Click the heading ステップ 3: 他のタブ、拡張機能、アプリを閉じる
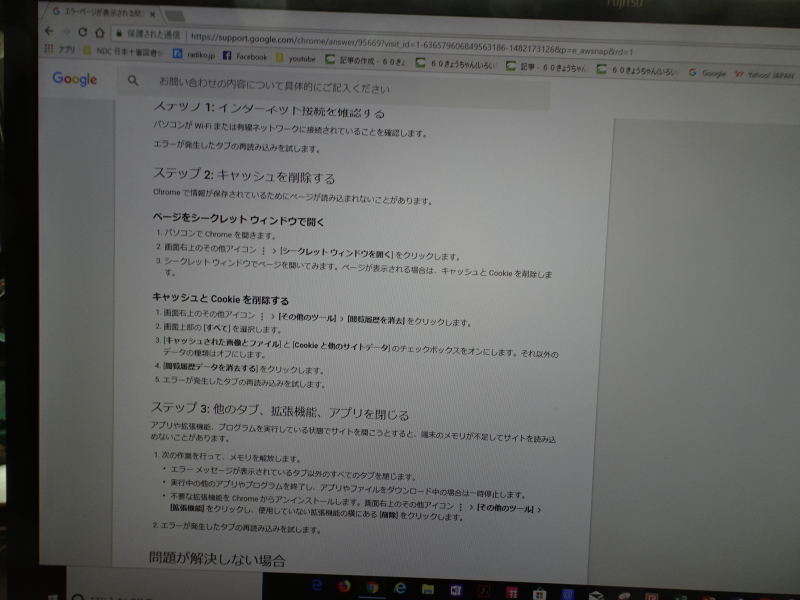The image size is (800, 600). (280, 411)
